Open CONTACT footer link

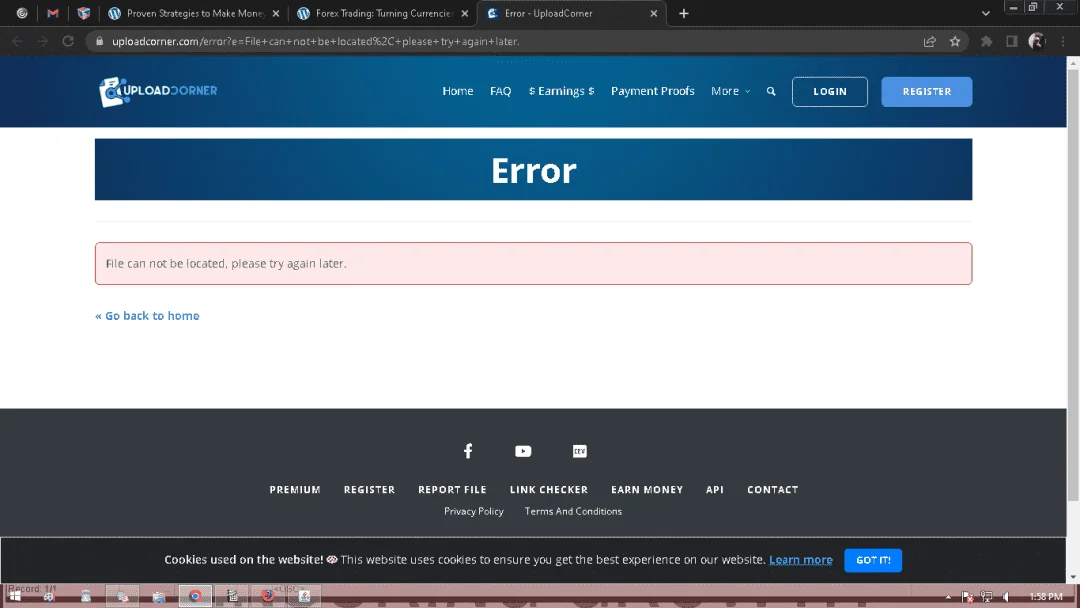(772, 490)
